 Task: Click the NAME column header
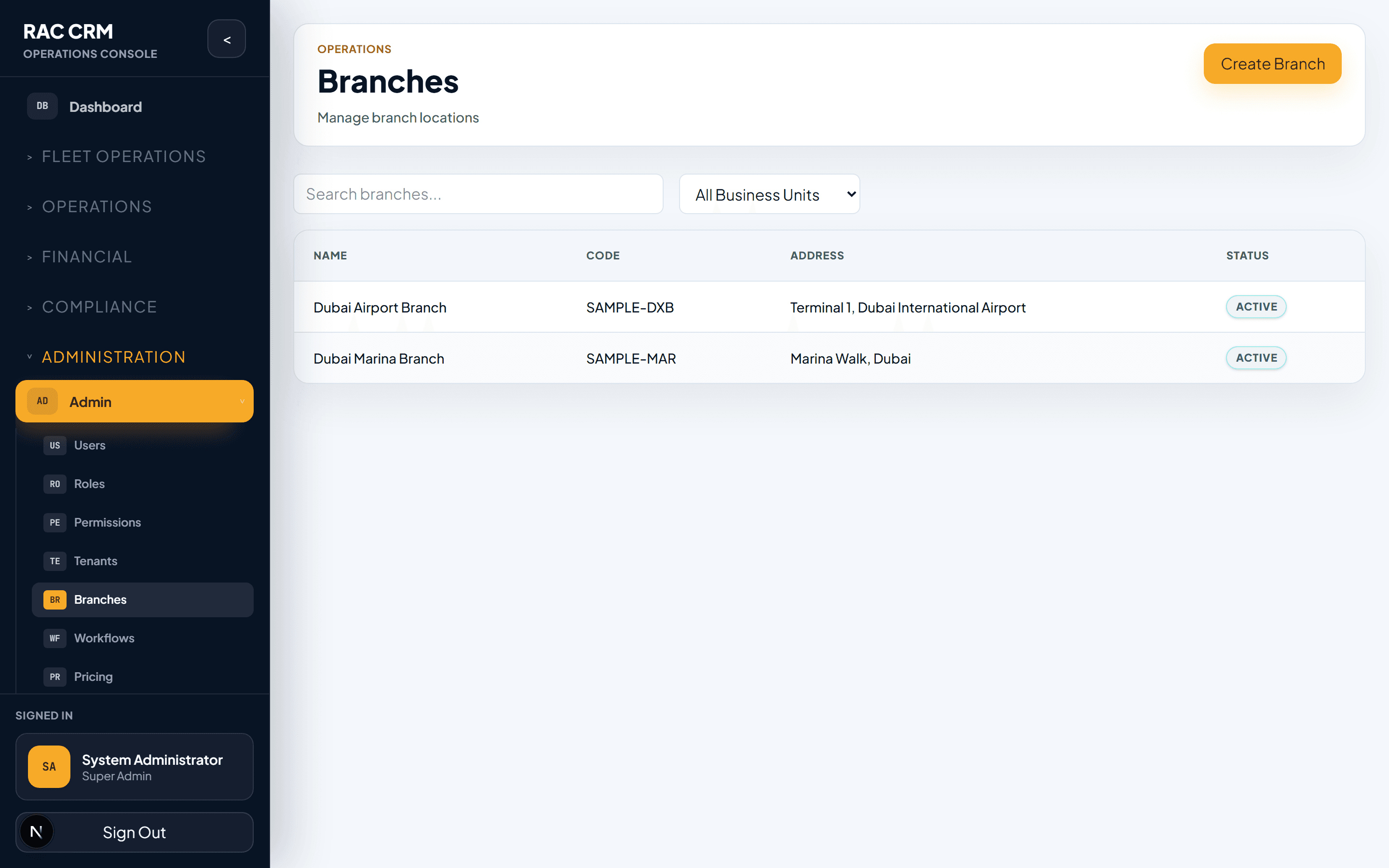coord(330,256)
